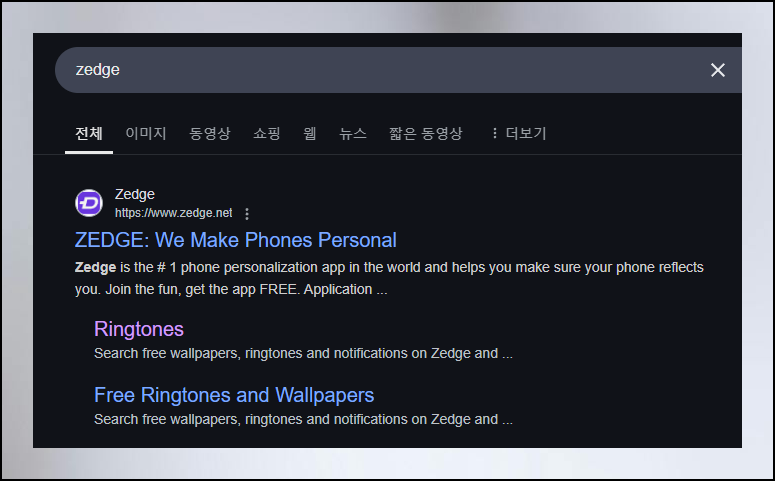This screenshot has height=481, width=775.
Task: Open the 짧은 동영상 tab
Action: coord(426,133)
